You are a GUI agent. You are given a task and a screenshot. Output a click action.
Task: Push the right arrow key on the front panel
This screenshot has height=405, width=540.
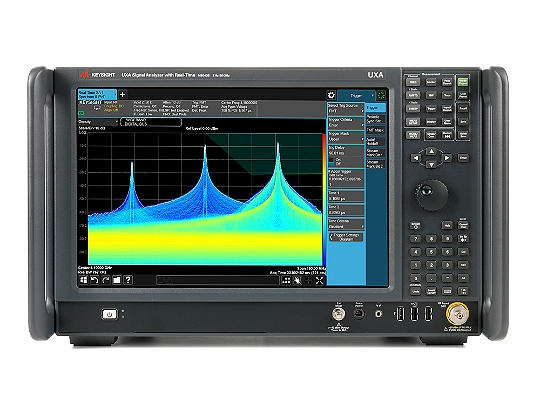447,158
